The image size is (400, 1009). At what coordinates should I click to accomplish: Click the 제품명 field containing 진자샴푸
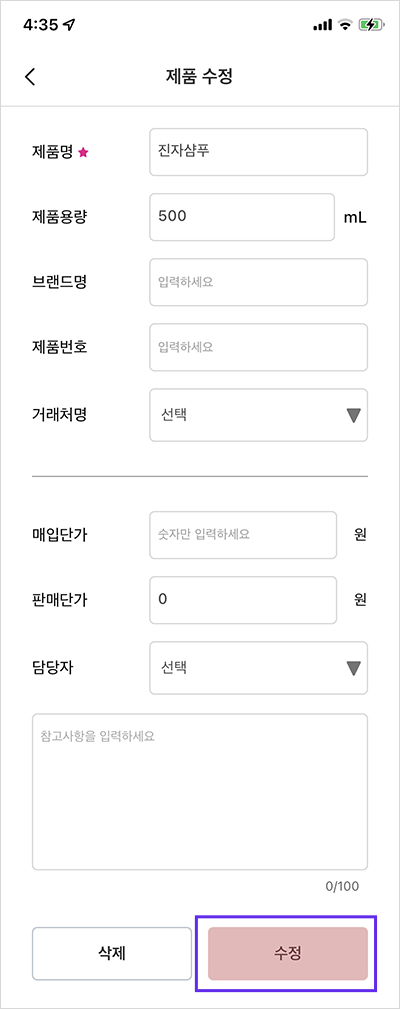point(259,152)
